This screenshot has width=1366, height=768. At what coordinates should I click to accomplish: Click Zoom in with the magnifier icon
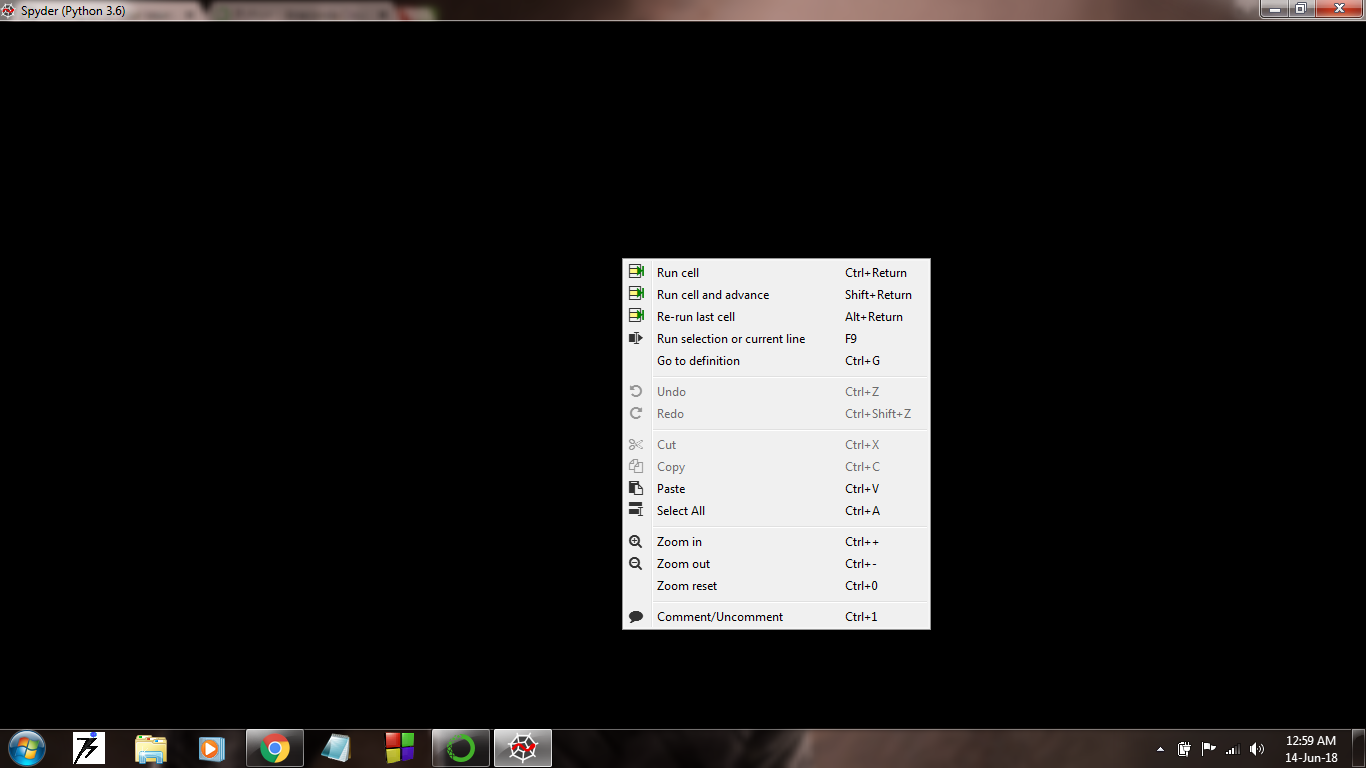click(776, 541)
